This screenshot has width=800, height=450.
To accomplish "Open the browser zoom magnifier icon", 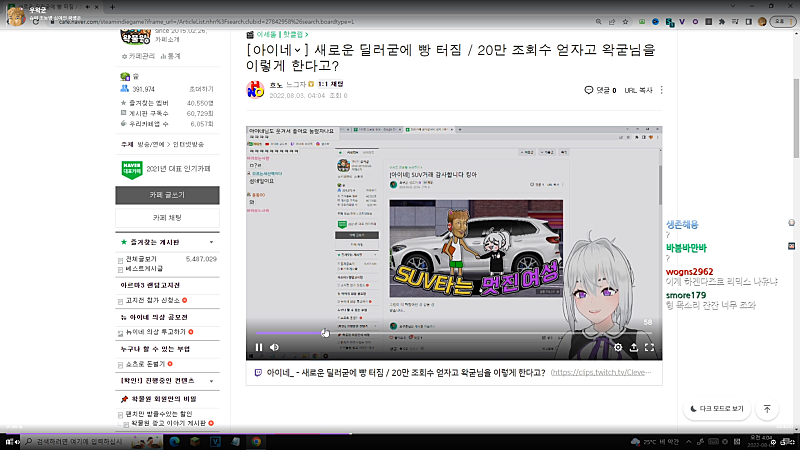I will click(x=598, y=22).
